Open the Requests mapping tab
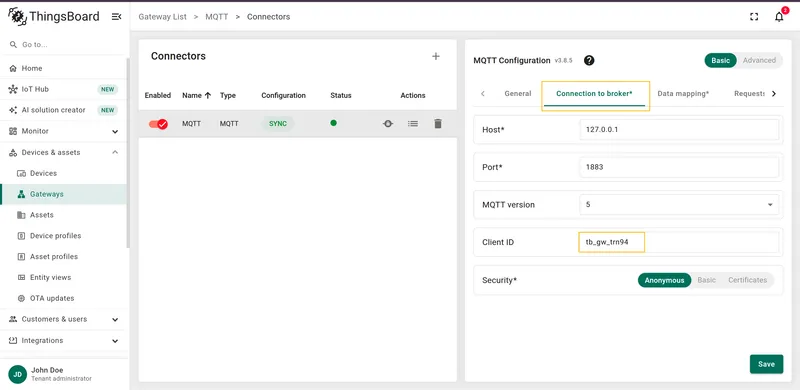The height and width of the screenshot is (390, 800). (749, 93)
